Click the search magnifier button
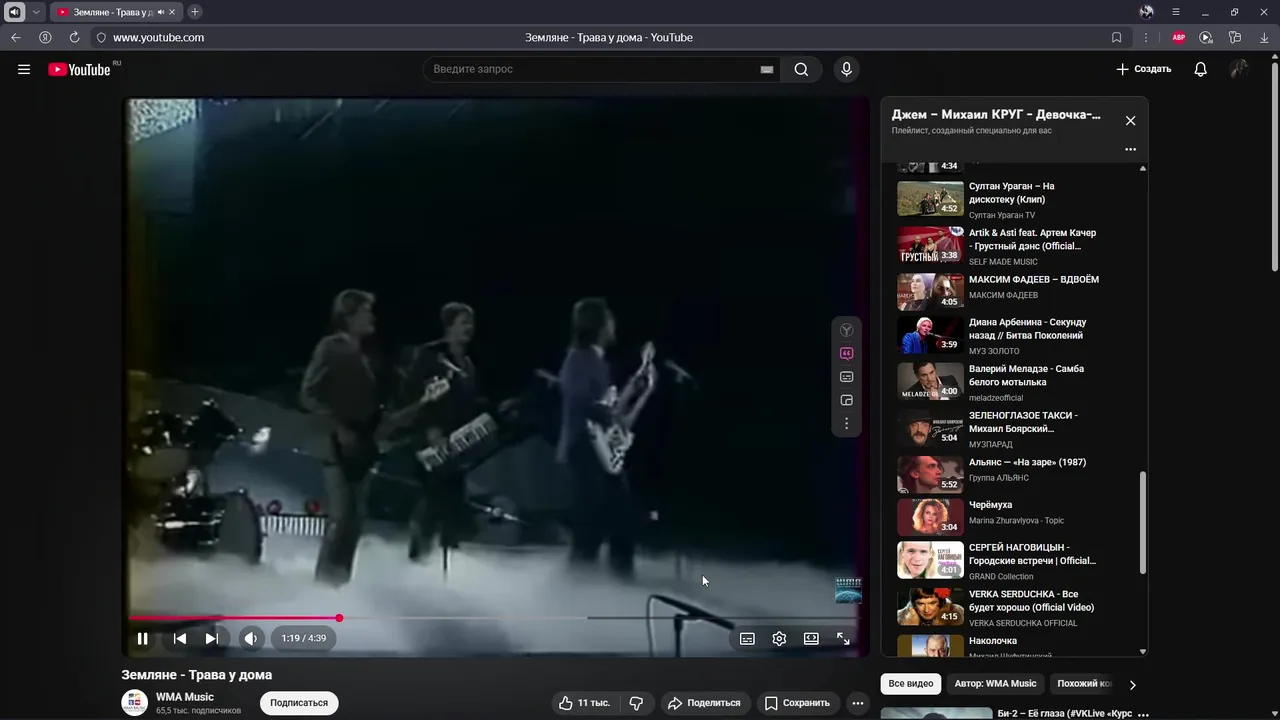This screenshot has width=1280, height=720. (801, 69)
